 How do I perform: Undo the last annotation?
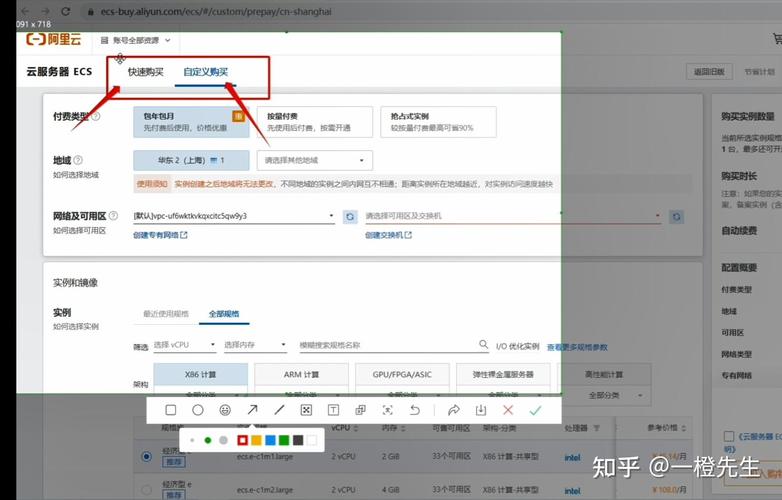(414, 410)
